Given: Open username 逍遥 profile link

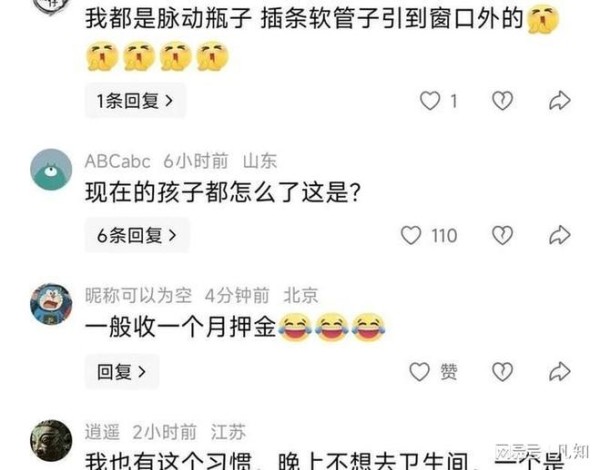Looking at the screenshot, I should coord(102,432).
